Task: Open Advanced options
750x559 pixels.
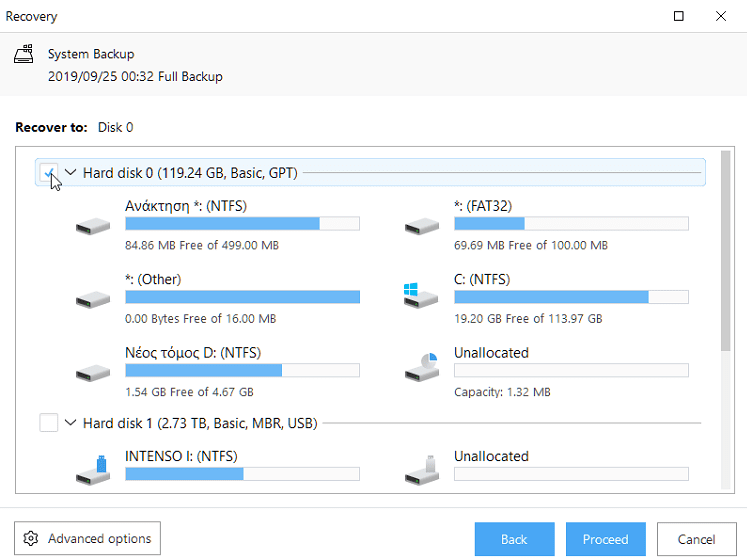Action: click(88, 538)
